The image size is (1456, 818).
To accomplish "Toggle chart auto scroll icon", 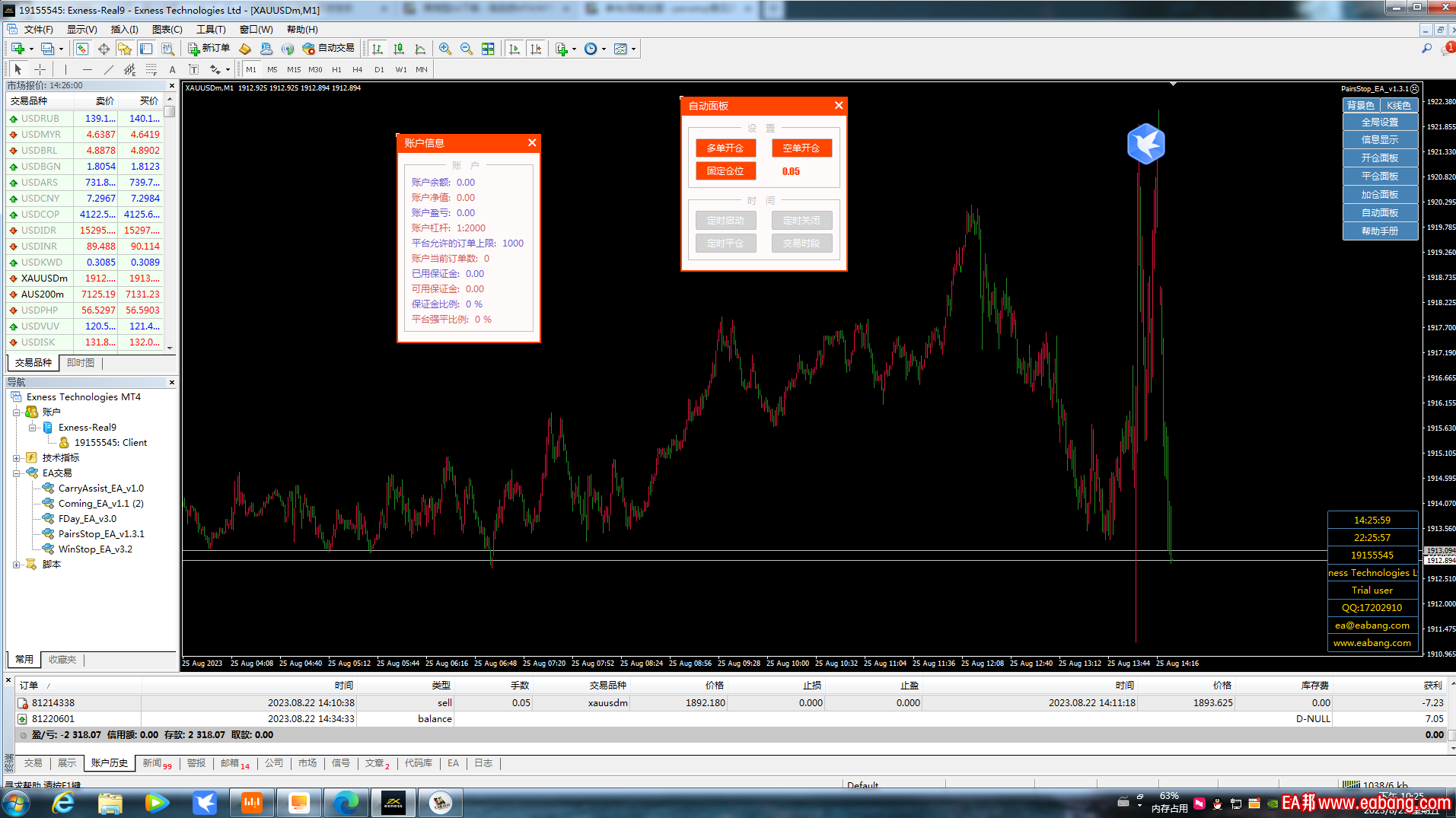I will (x=515, y=49).
